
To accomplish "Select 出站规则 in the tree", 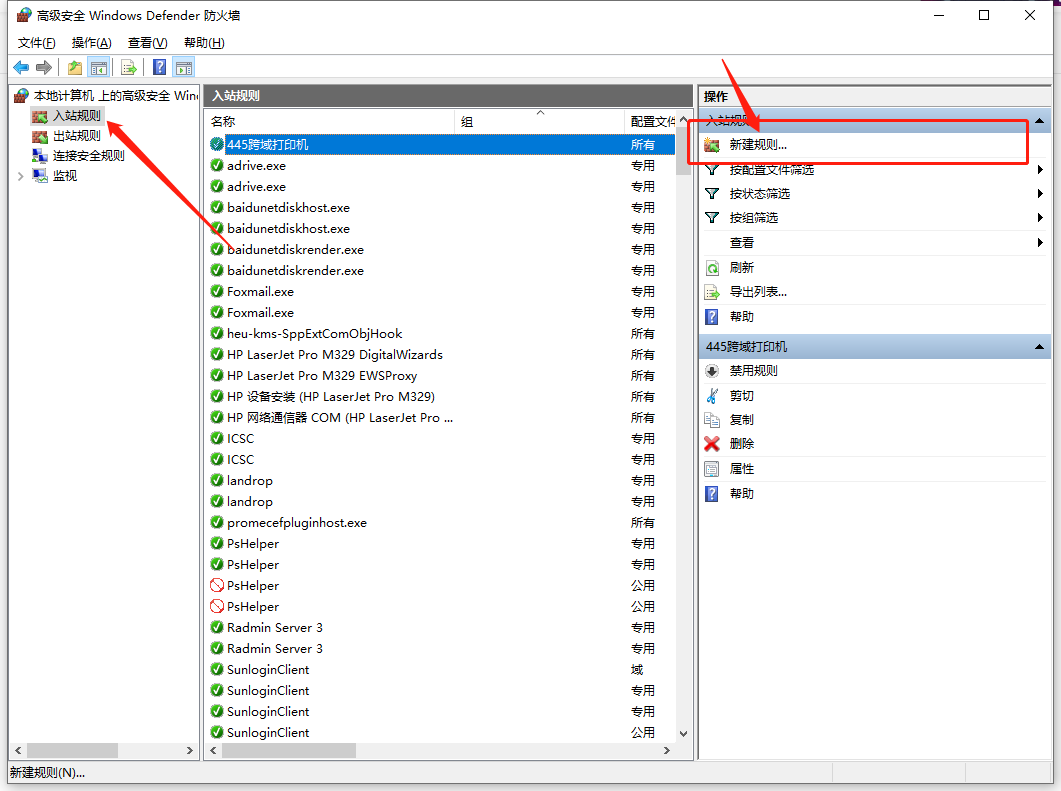I will pyautogui.click(x=76, y=136).
